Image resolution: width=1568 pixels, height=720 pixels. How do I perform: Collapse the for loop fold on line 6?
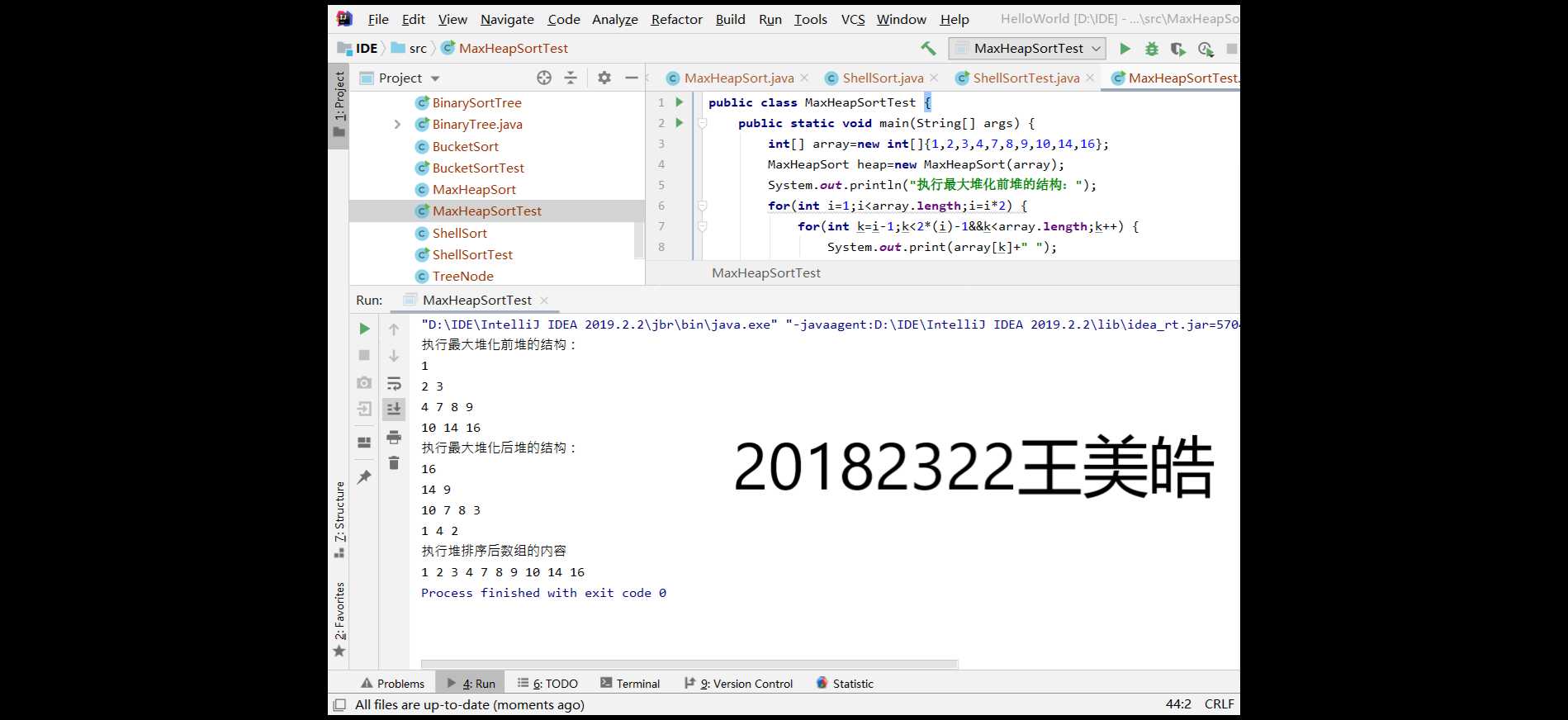click(702, 206)
